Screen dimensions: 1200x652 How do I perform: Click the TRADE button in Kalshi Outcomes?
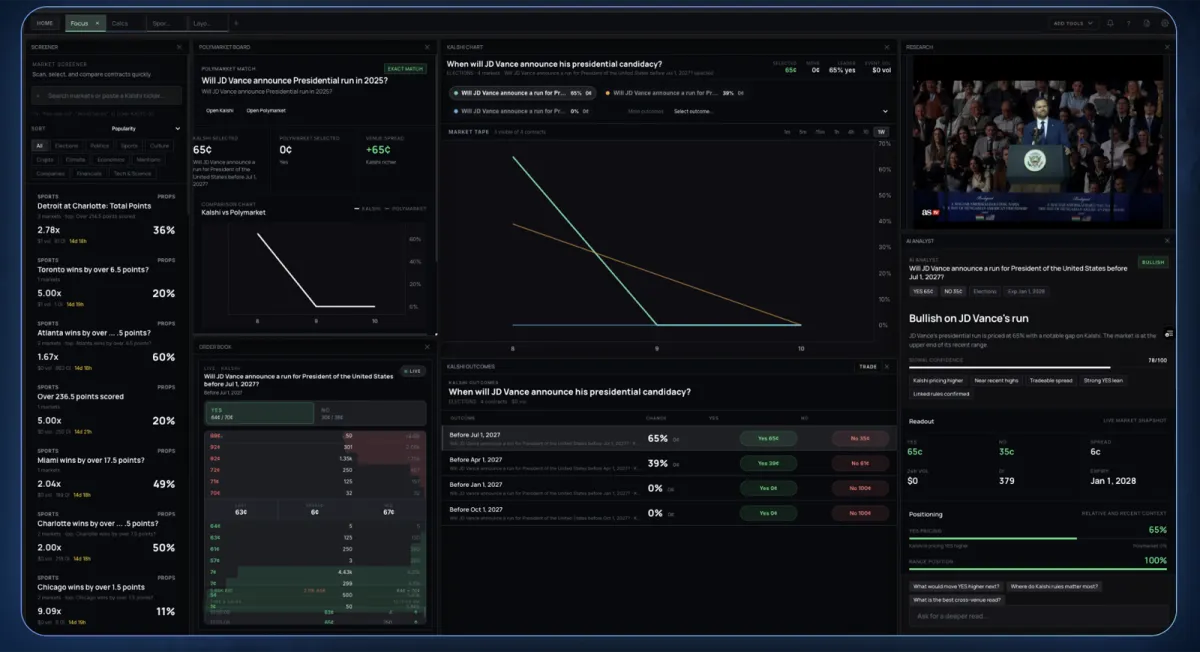pyautogui.click(x=868, y=366)
